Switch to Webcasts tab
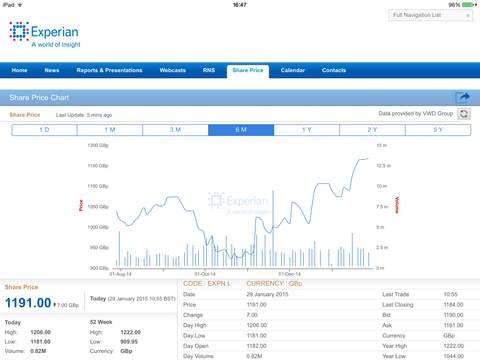Image resolution: width=480 pixels, height=360 pixels. (173, 70)
